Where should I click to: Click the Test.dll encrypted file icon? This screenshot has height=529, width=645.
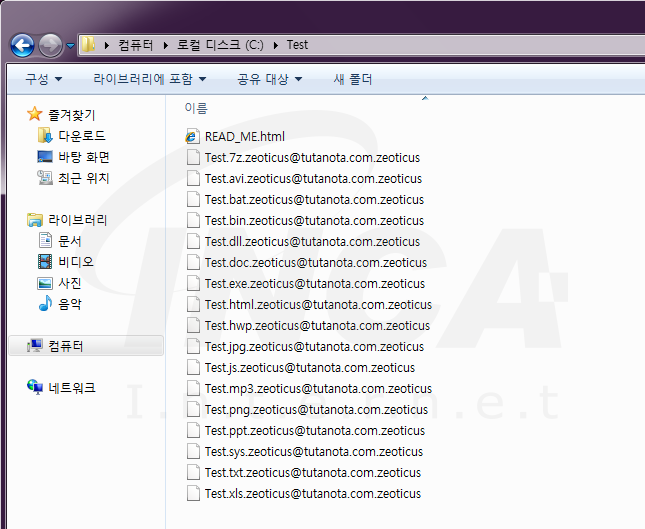click(x=193, y=241)
